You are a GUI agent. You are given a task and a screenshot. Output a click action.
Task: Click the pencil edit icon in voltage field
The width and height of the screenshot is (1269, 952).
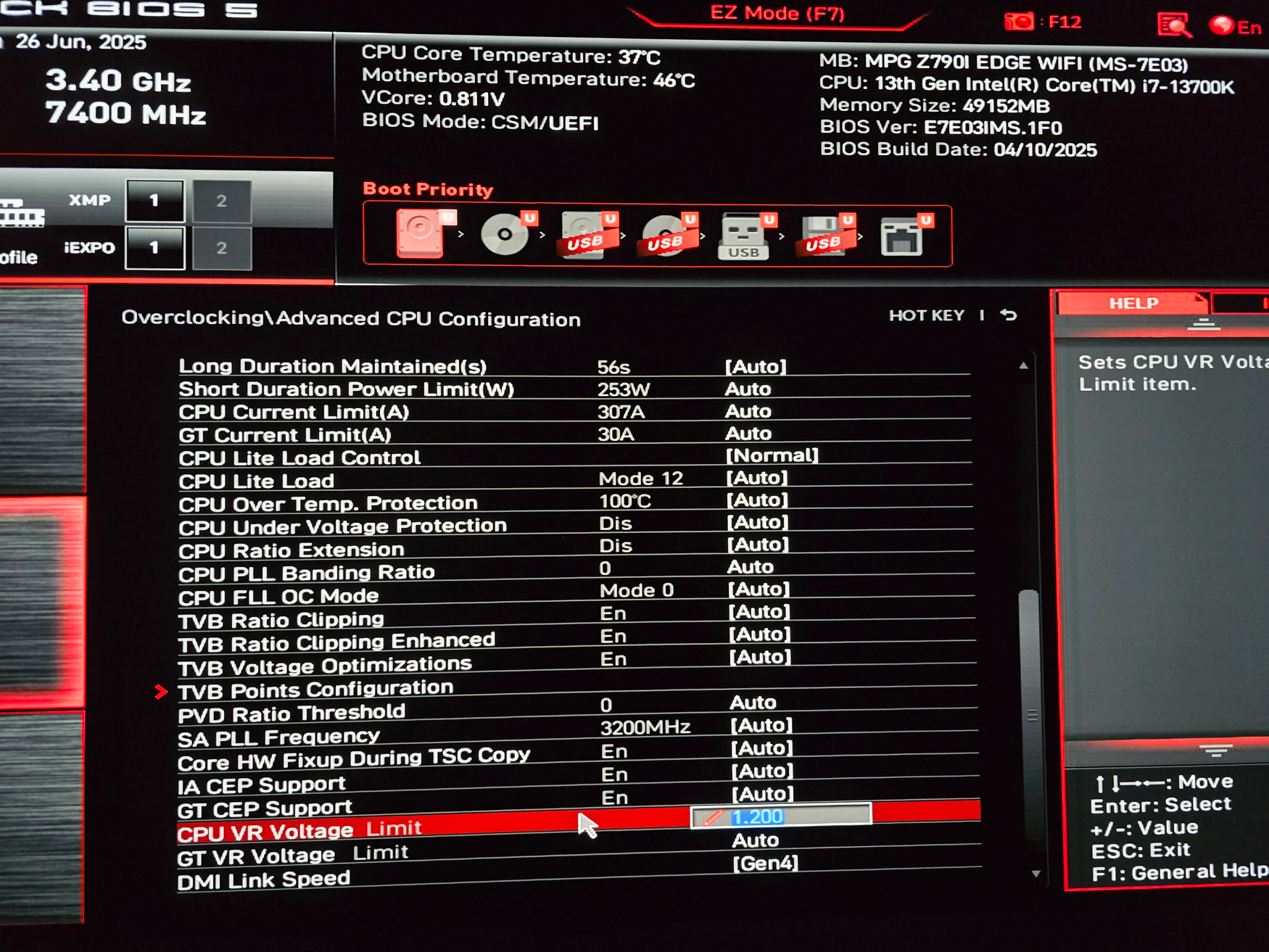(713, 817)
